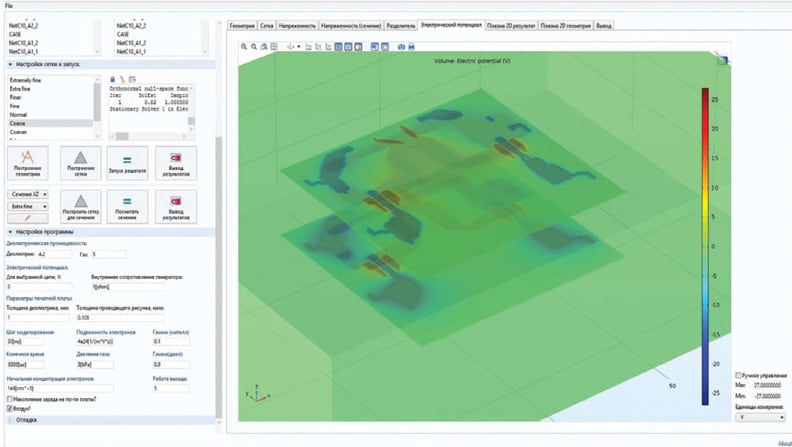Take an image snapshot with camera icon
The image size is (792, 447).
pos(401,46)
